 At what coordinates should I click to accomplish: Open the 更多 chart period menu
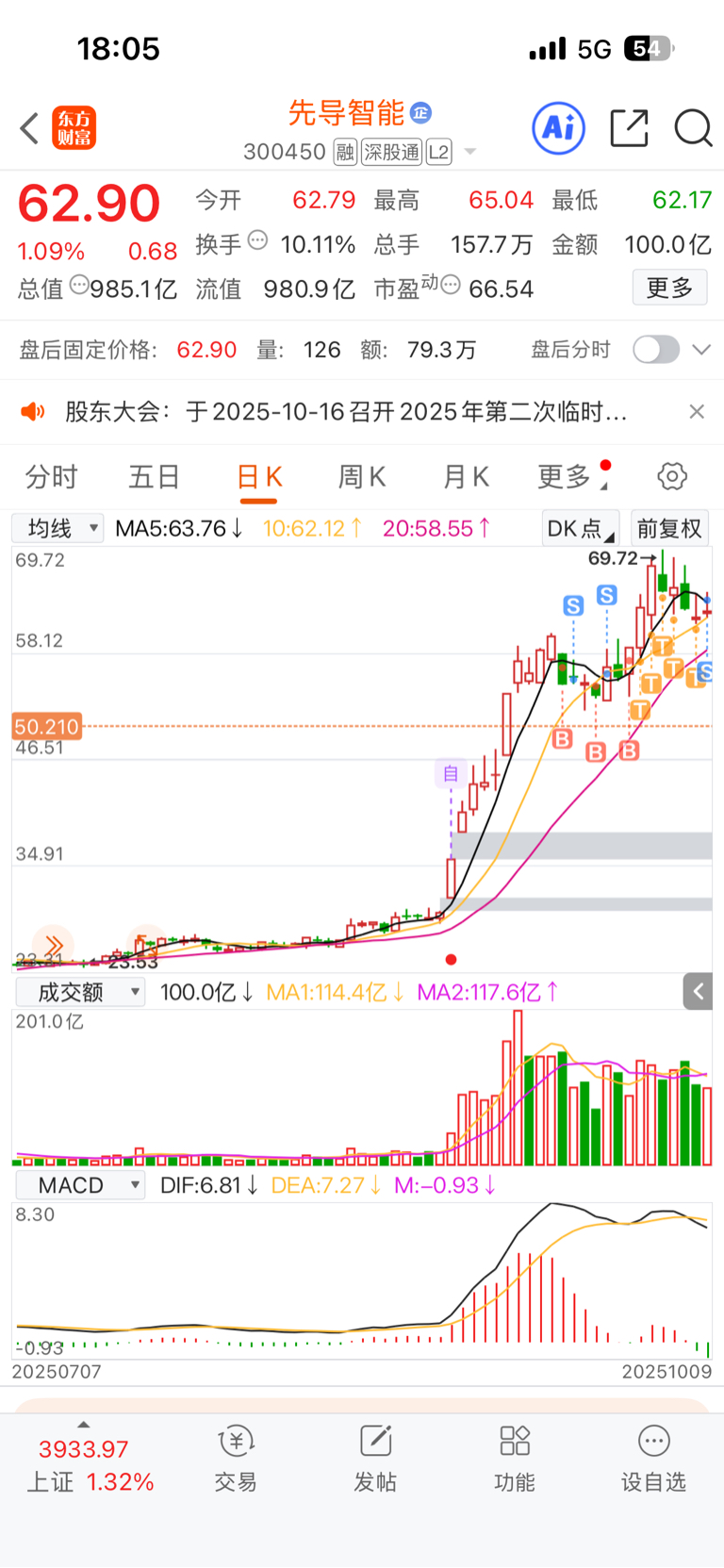coord(572,476)
